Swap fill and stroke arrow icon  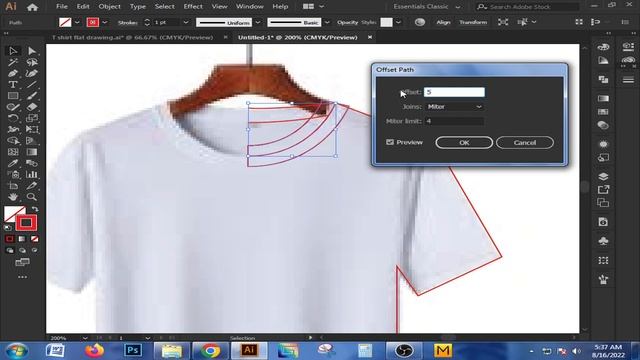[x=35, y=209]
